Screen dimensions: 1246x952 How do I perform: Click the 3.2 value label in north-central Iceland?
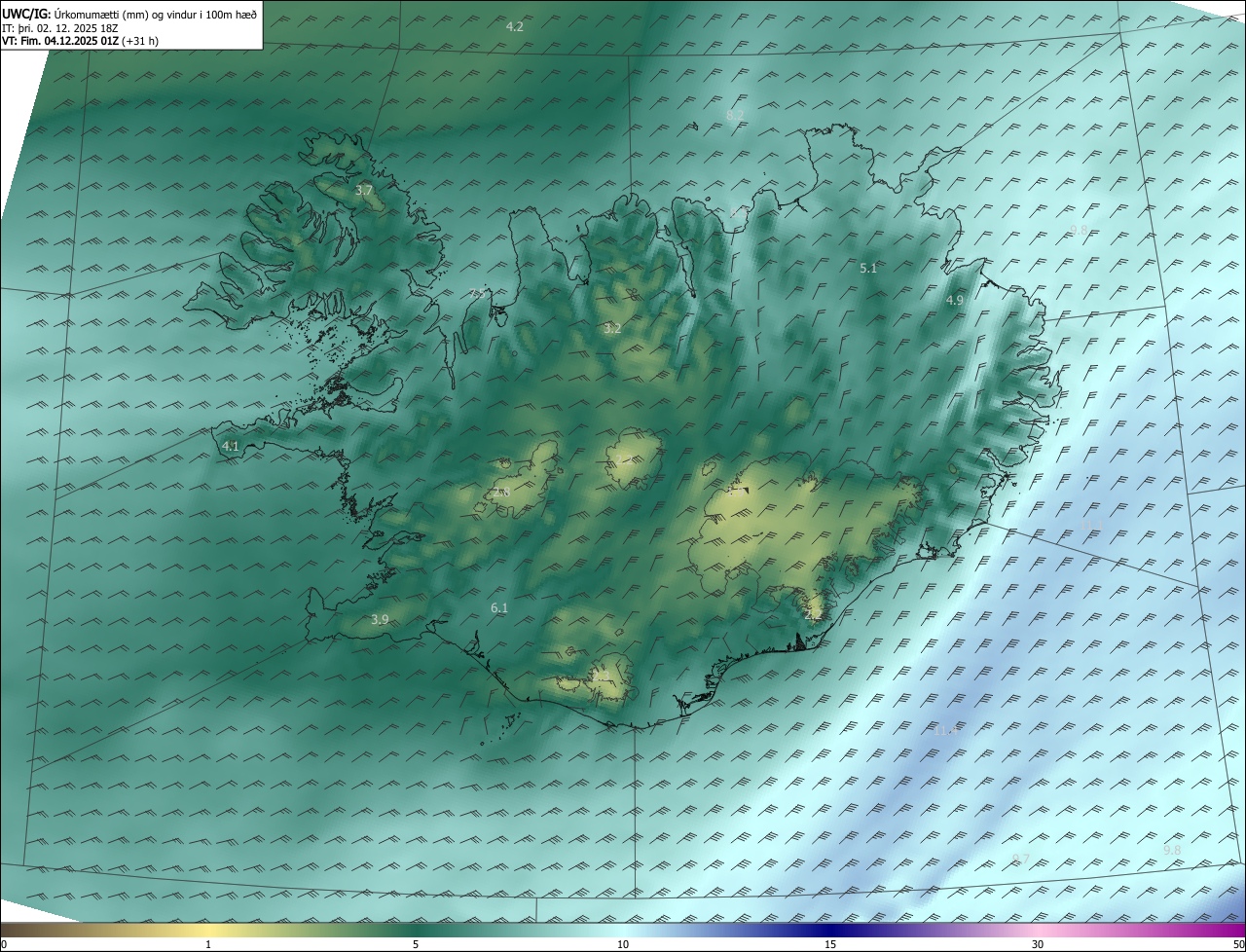(x=611, y=329)
